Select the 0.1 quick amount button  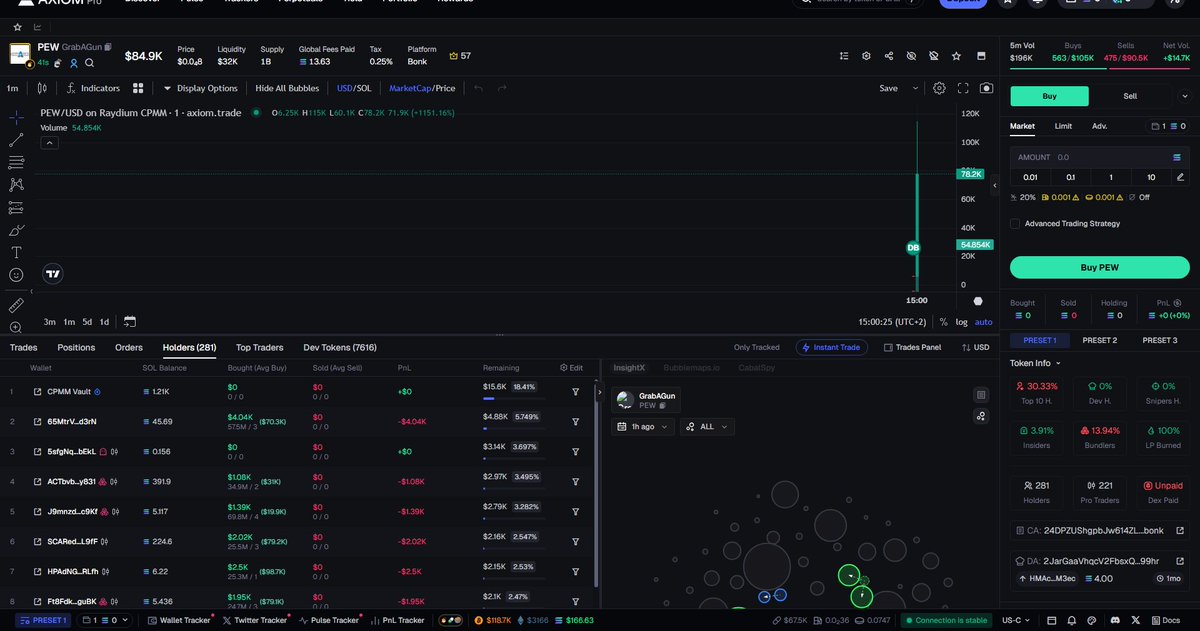pyautogui.click(x=1070, y=177)
